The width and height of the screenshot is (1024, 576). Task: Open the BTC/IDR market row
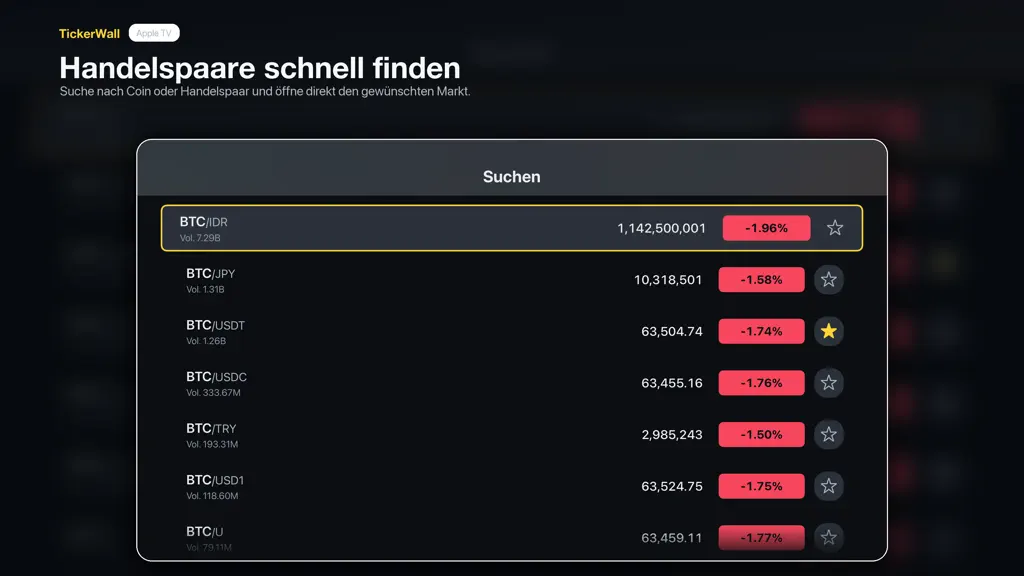[512, 228]
